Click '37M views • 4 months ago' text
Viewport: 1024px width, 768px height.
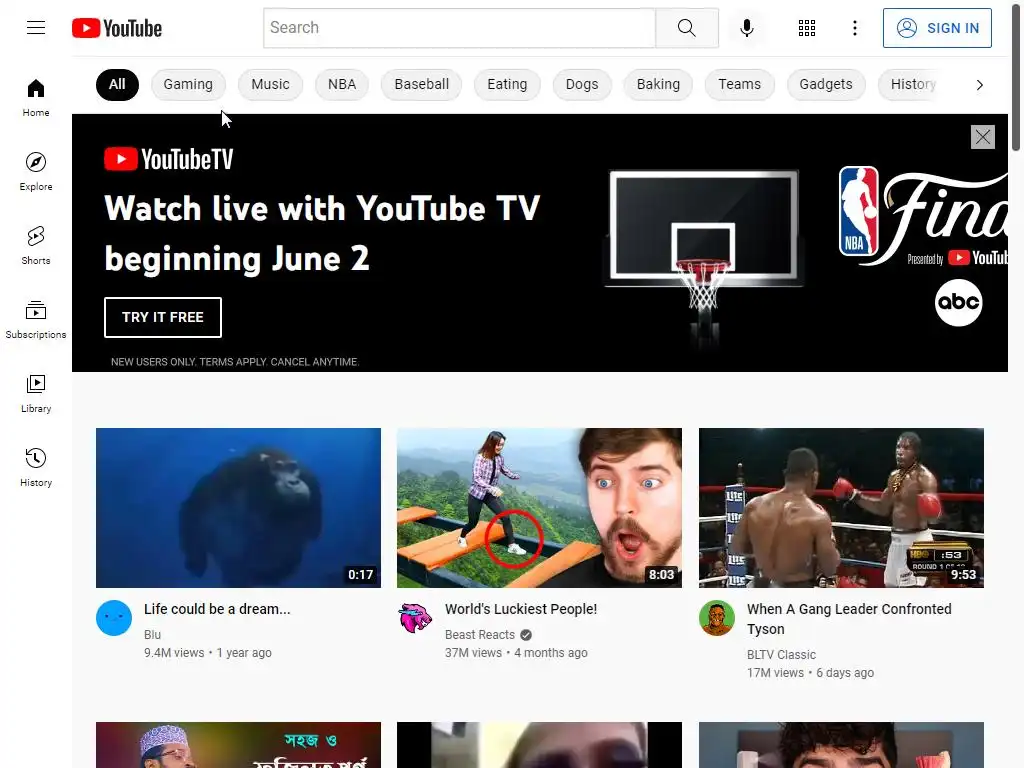coord(516,652)
